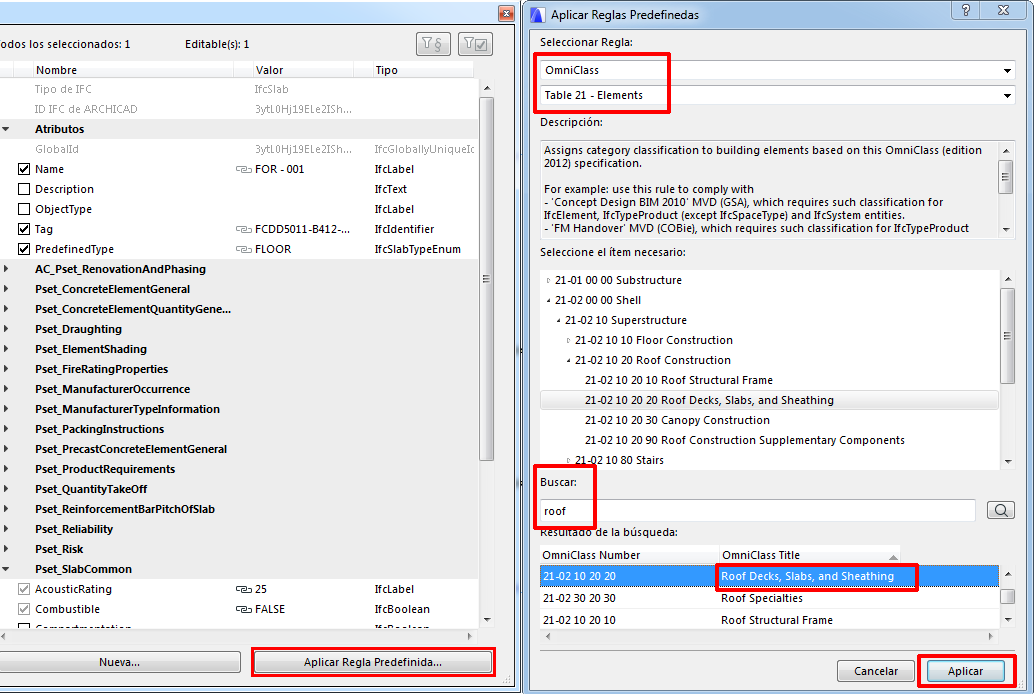Toggle the Combustible checkbox
Image resolution: width=1034 pixels, height=694 pixels.
pos(24,609)
